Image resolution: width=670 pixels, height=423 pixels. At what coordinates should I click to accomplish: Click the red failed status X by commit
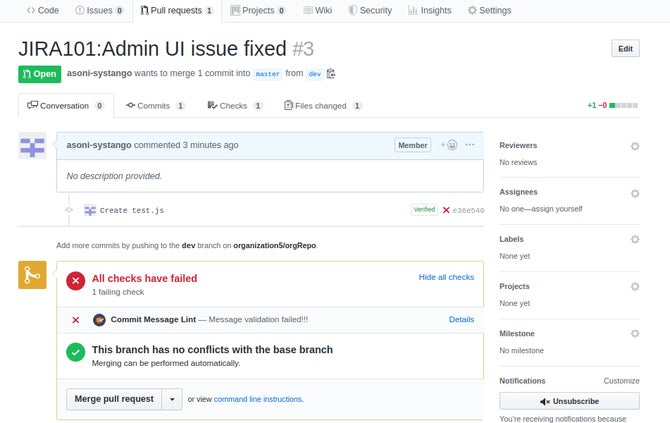tap(446, 210)
